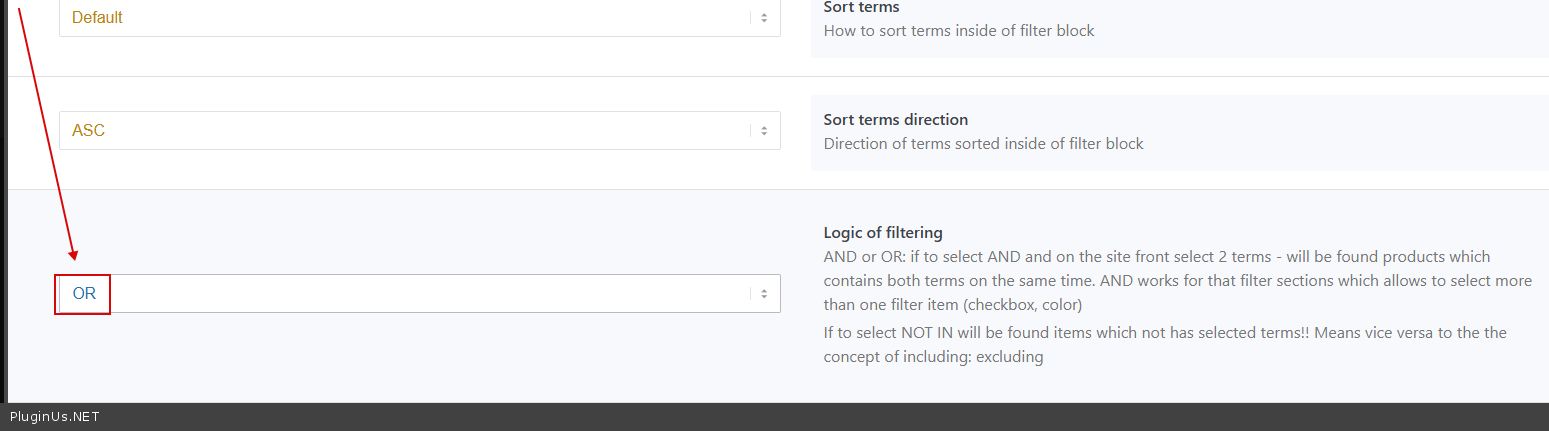
Task: Click the red arrow annotation head
Action: pos(74,257)
